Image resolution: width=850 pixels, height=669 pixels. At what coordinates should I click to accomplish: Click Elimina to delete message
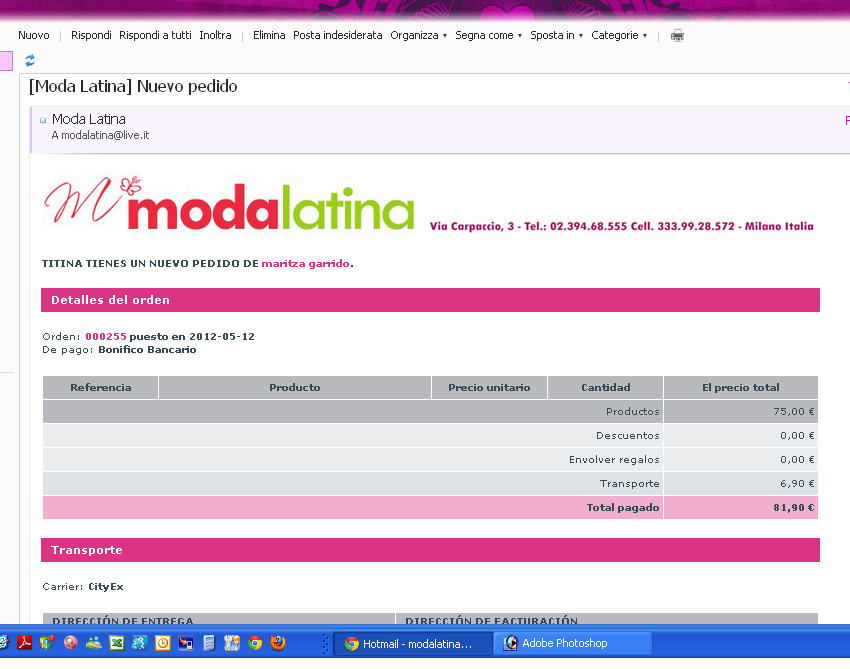(269, 35)
